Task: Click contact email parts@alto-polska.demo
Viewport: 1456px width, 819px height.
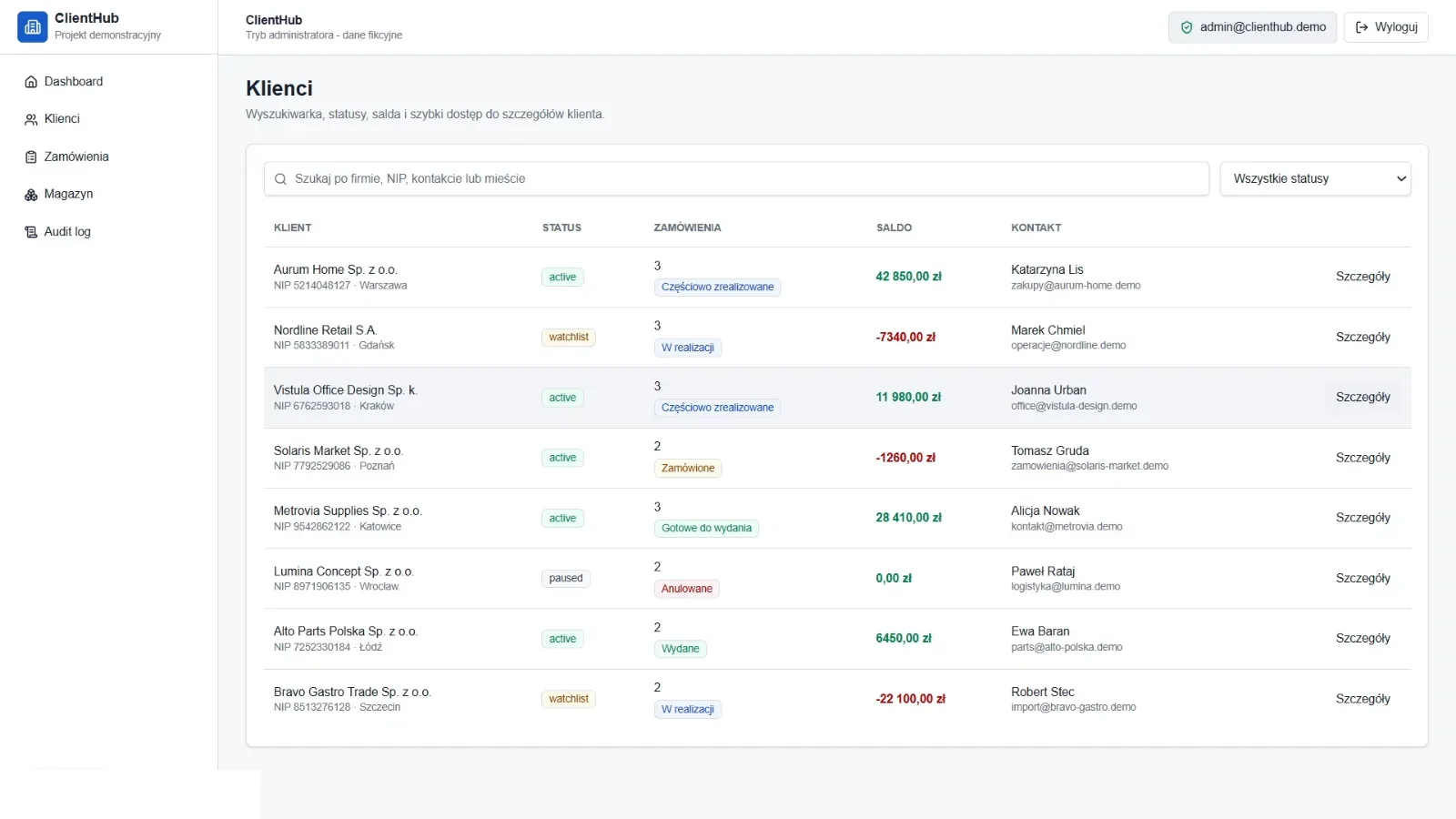Action: [x=1067, y=648]
